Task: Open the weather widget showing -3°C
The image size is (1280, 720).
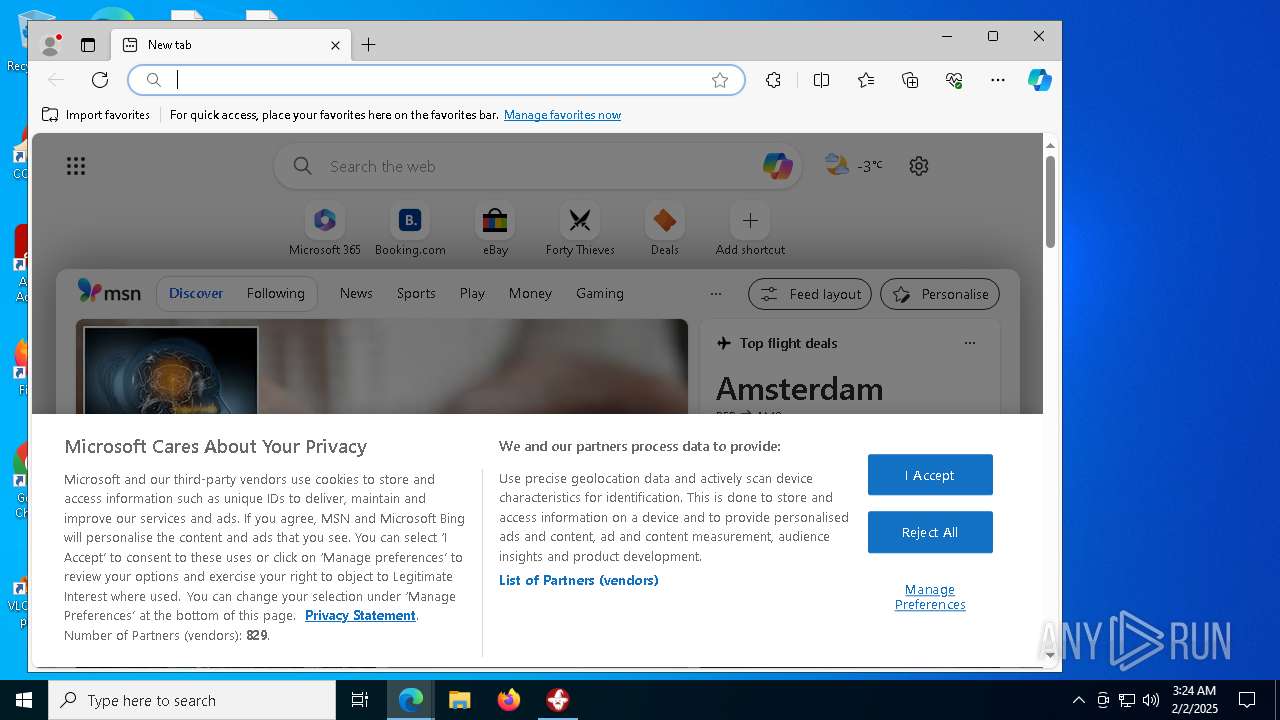Action: point(853,166)
